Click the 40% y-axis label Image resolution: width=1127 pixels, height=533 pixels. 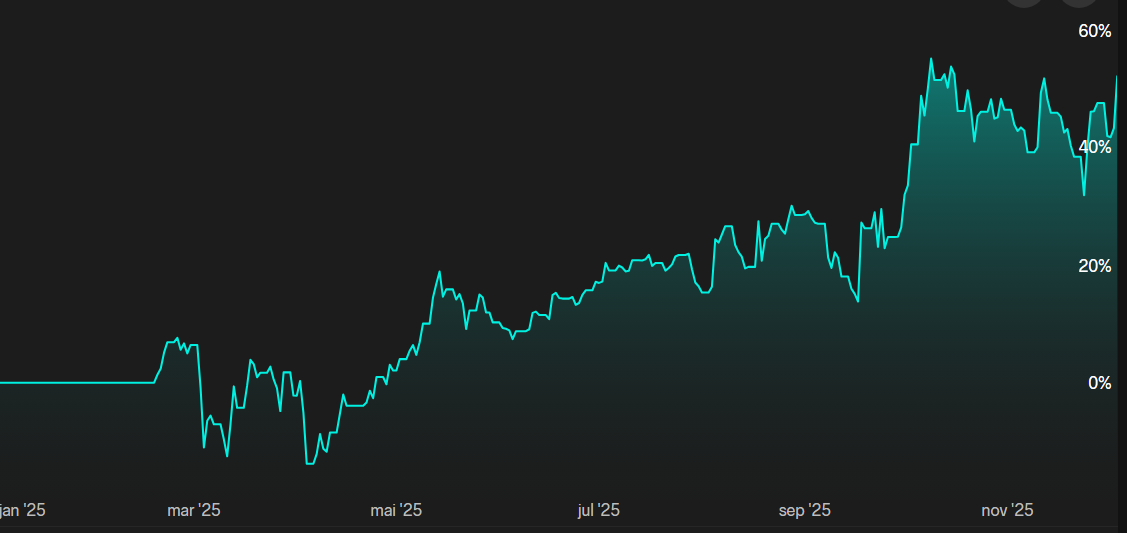point(1094,148)
